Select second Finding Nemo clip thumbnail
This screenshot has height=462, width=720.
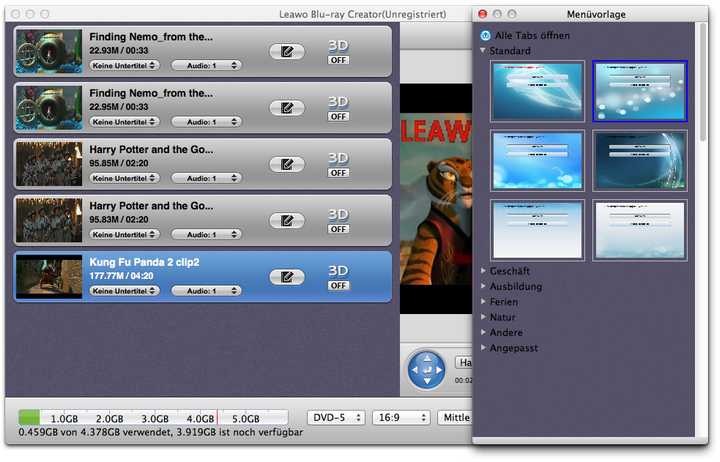pyautogui.click(x=49, y=108)
